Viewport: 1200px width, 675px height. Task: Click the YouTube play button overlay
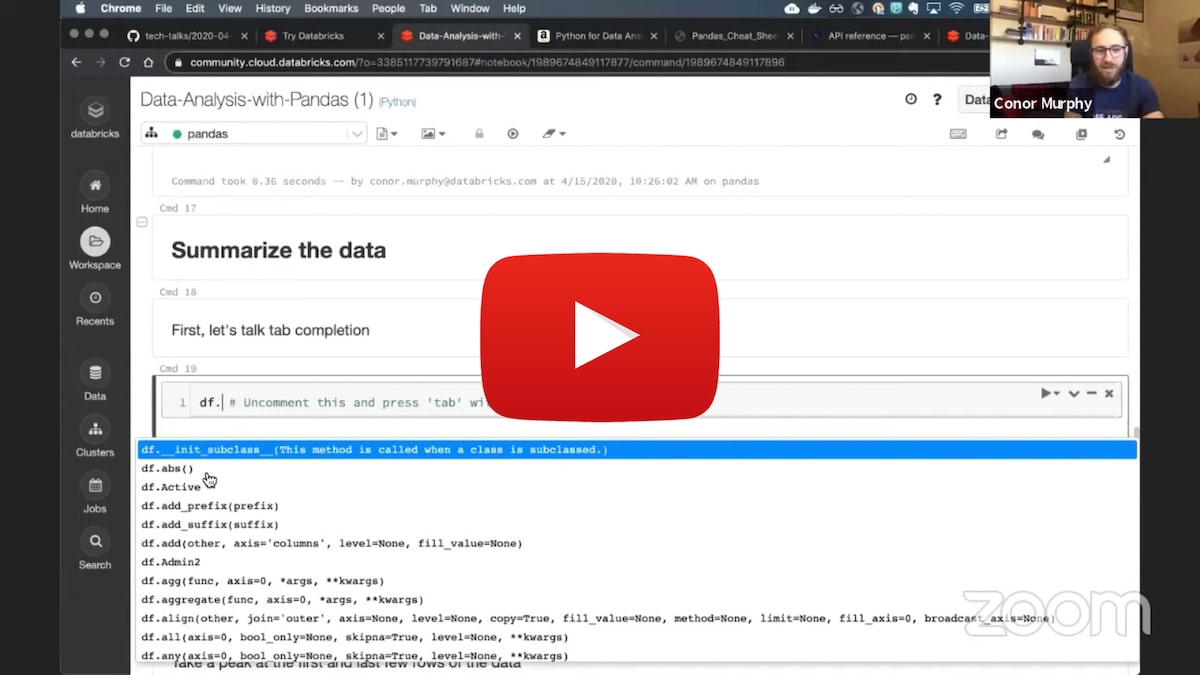click(600, 337)
